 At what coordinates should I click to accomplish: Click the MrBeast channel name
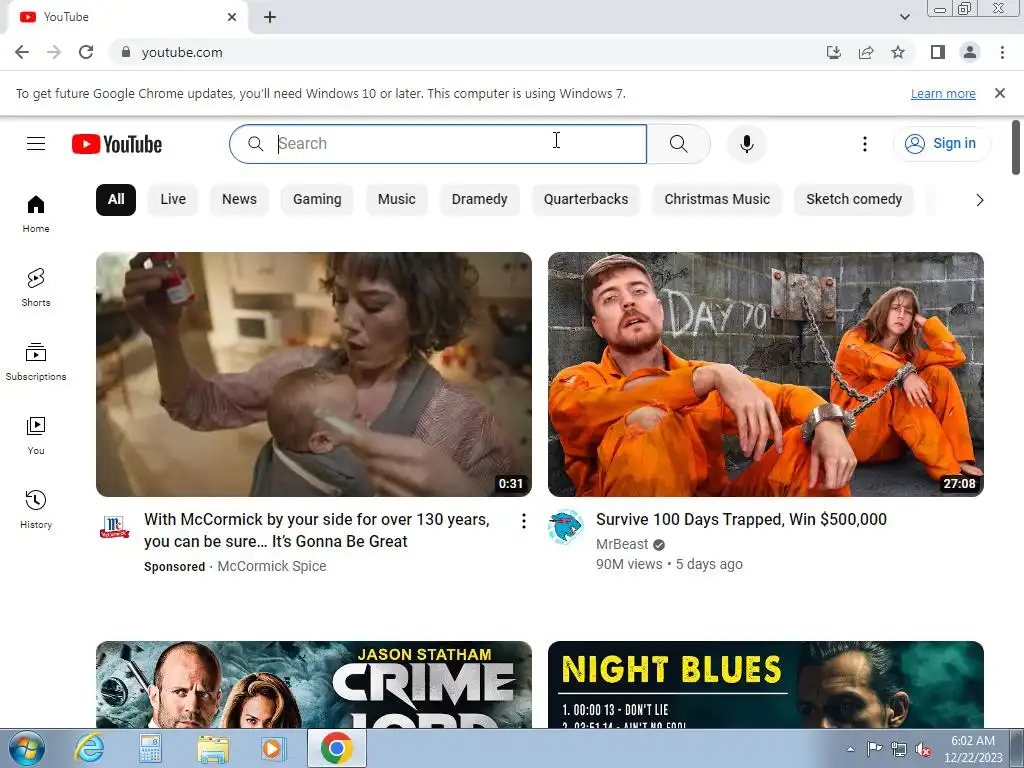pos(622,544)
